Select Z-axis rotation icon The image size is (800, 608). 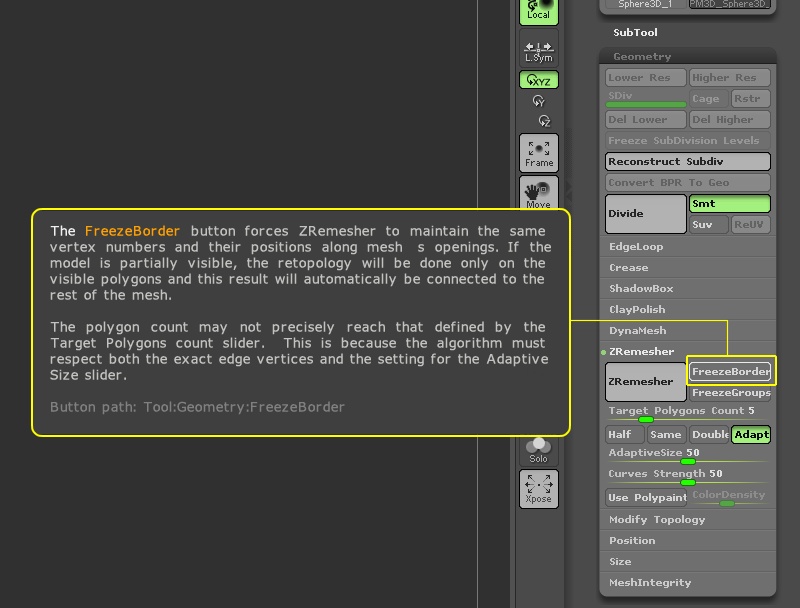544,121
